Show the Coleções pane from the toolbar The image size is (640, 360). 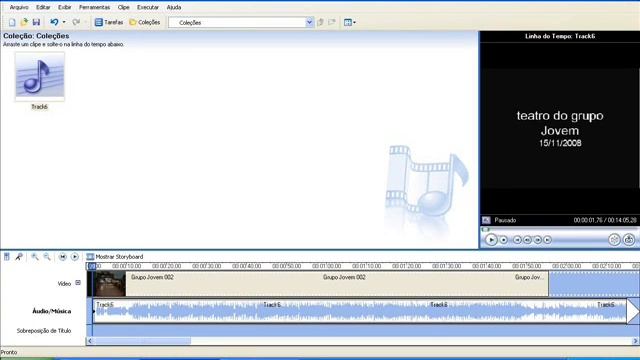pyautogui.click(x=144, y=22)
